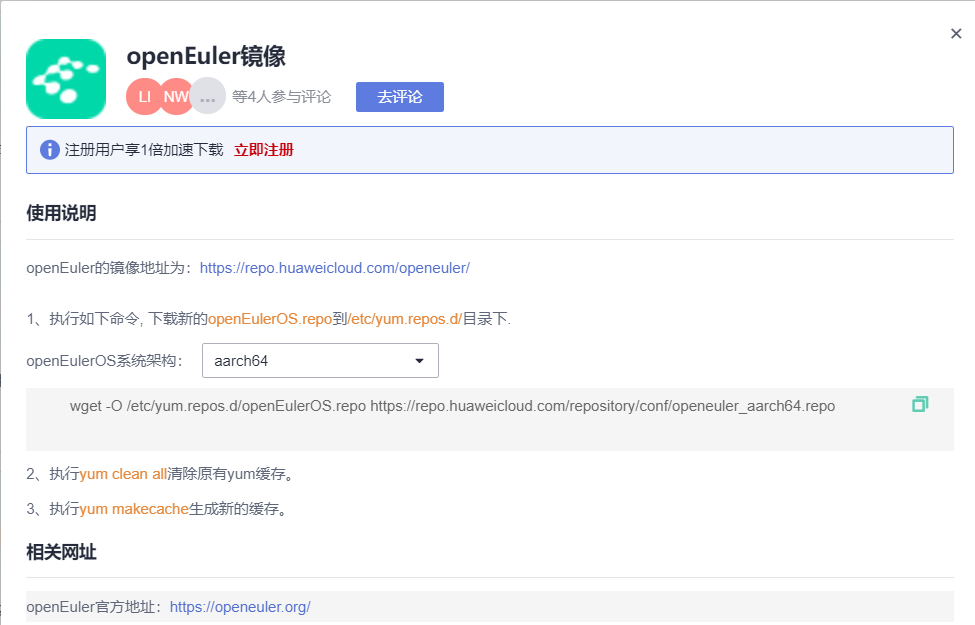Click the openEulerOS系统架构 label

(x=104, y=361)
